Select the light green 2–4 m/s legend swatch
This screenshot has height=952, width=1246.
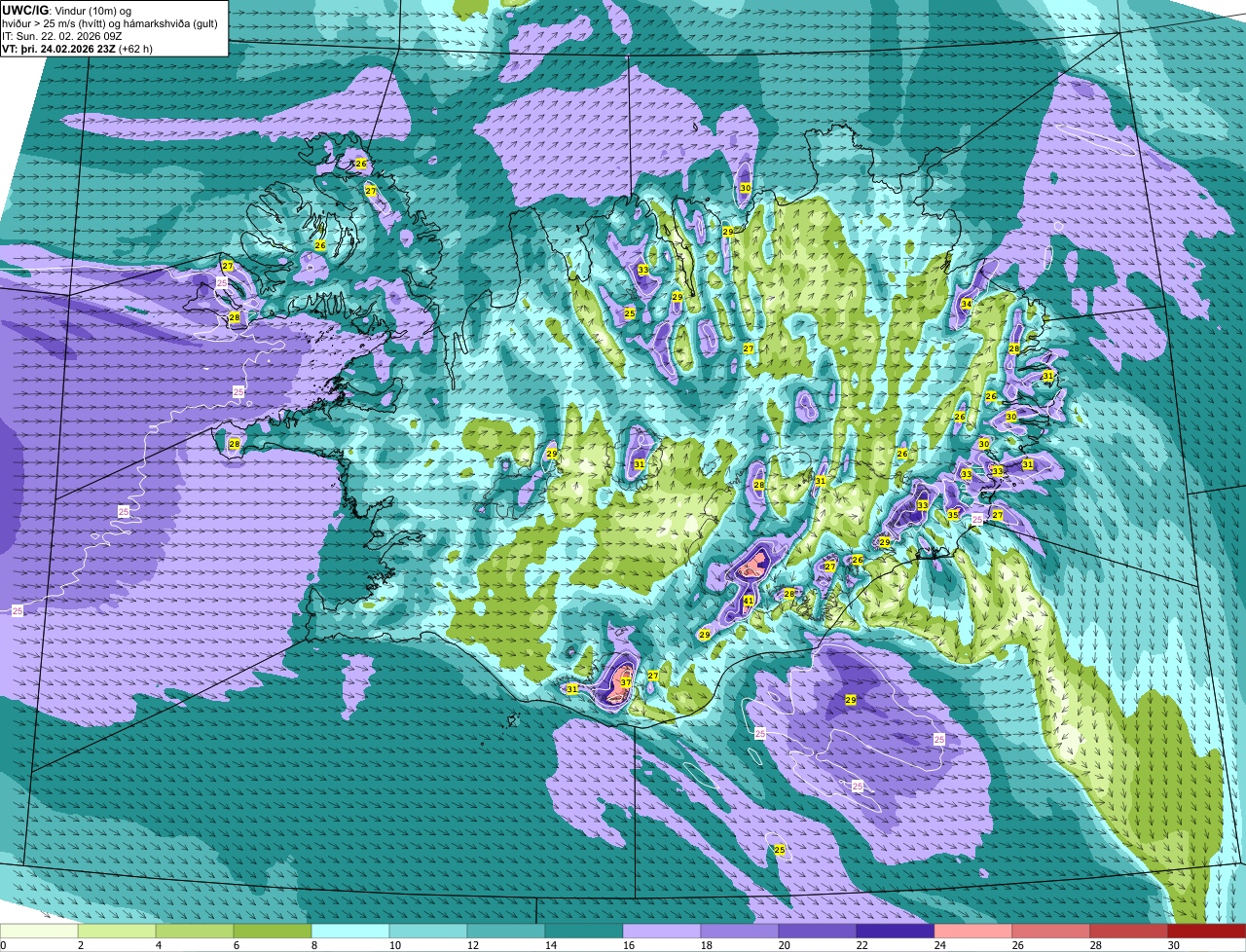tap(117, 931)
